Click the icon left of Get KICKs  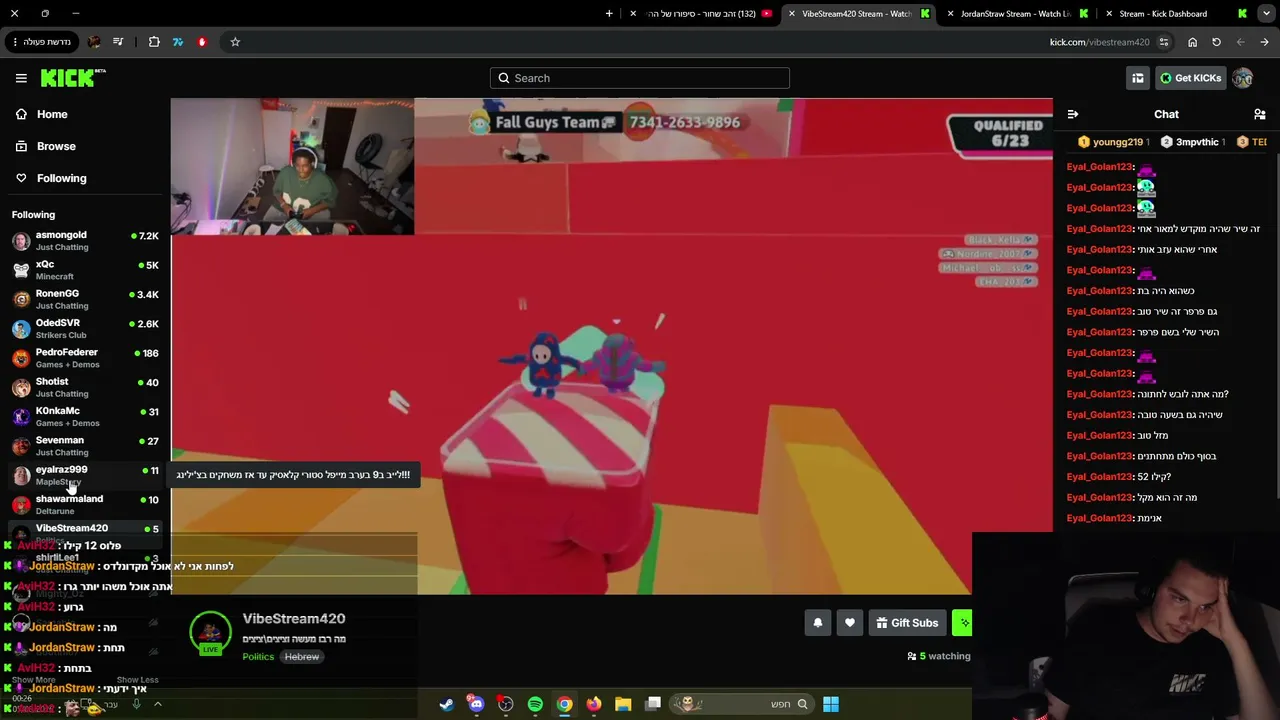click(1138, 78)
